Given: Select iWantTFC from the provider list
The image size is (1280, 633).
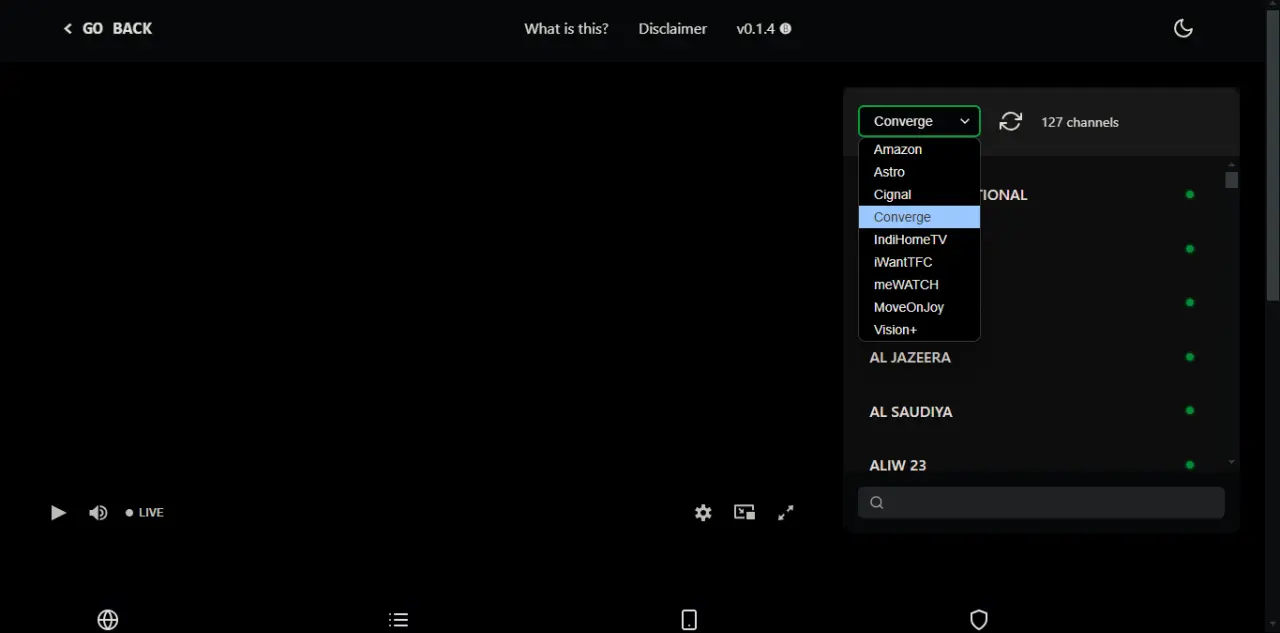Looking at the screenshot, I should coord(919,262).
